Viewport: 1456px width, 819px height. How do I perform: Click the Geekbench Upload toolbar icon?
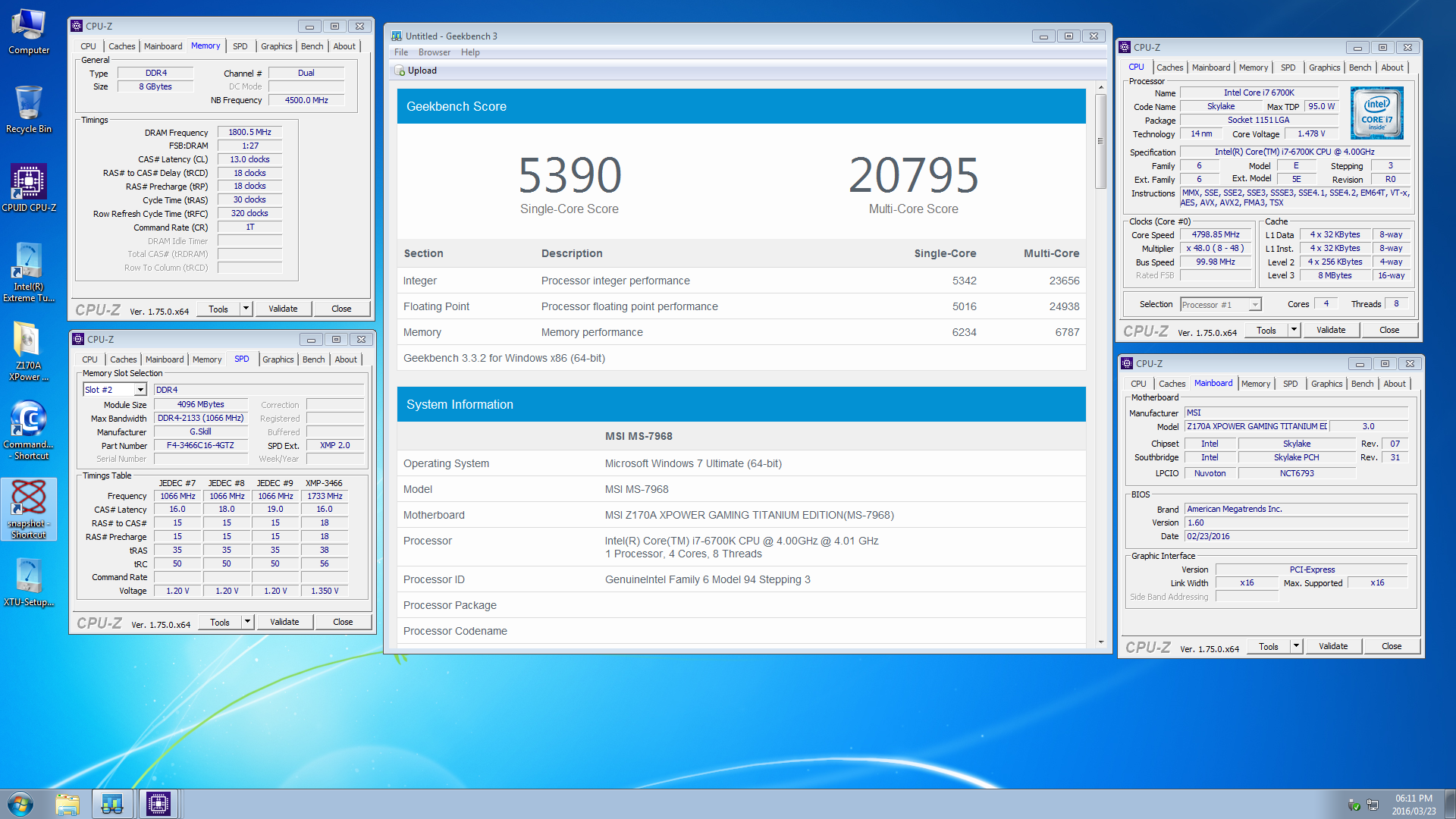[x=400, y=71]
